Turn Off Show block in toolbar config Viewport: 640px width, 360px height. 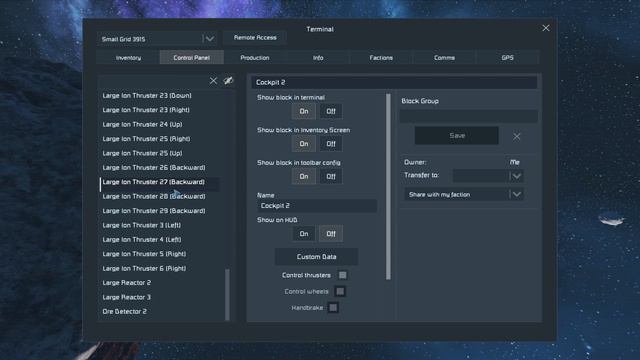tap(331, 176)
